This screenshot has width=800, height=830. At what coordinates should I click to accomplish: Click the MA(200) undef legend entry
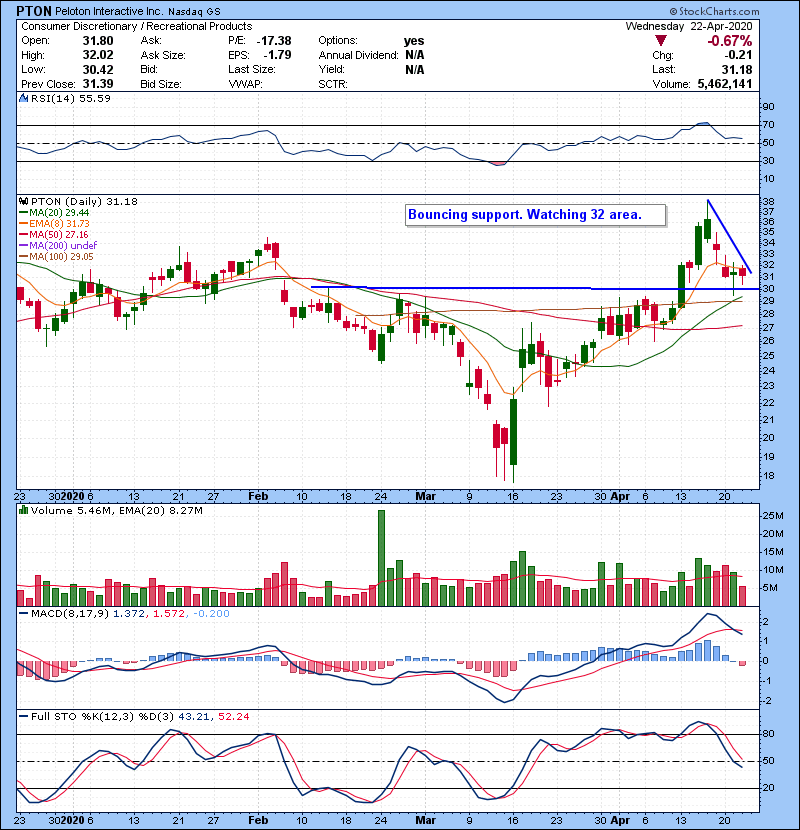coord(58,246)
